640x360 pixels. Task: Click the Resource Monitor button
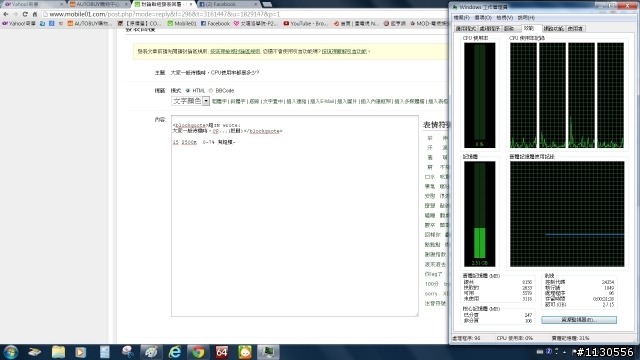(579, 320)
